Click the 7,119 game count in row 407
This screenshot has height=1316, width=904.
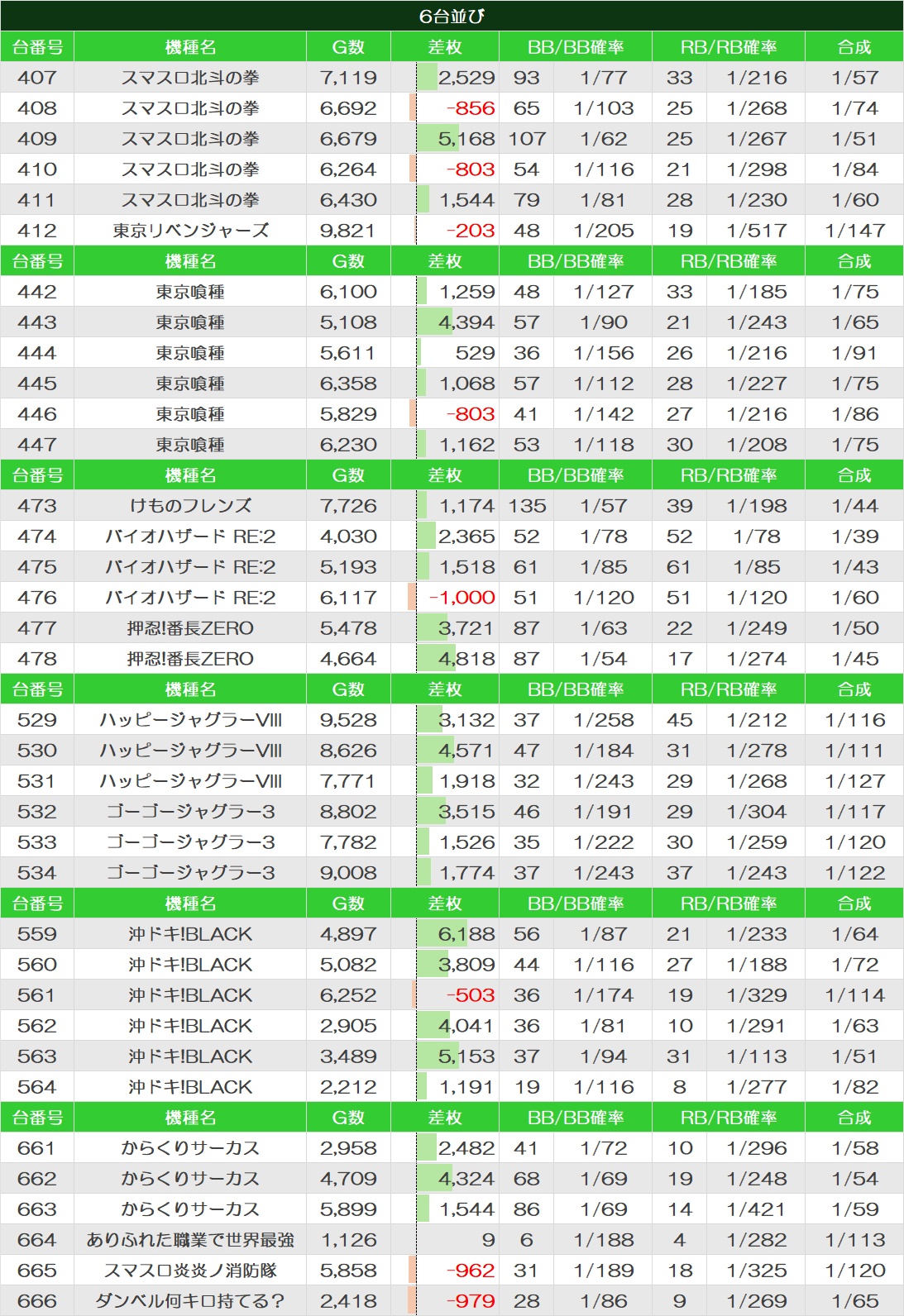pyautogui.click(x=348, y=78)
